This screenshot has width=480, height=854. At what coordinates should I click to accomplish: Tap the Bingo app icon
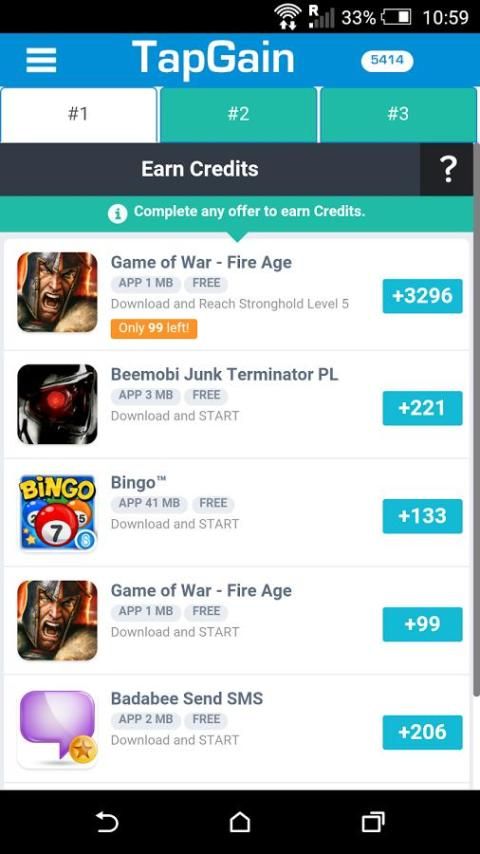pyautogui.click(x=57, y=513)
